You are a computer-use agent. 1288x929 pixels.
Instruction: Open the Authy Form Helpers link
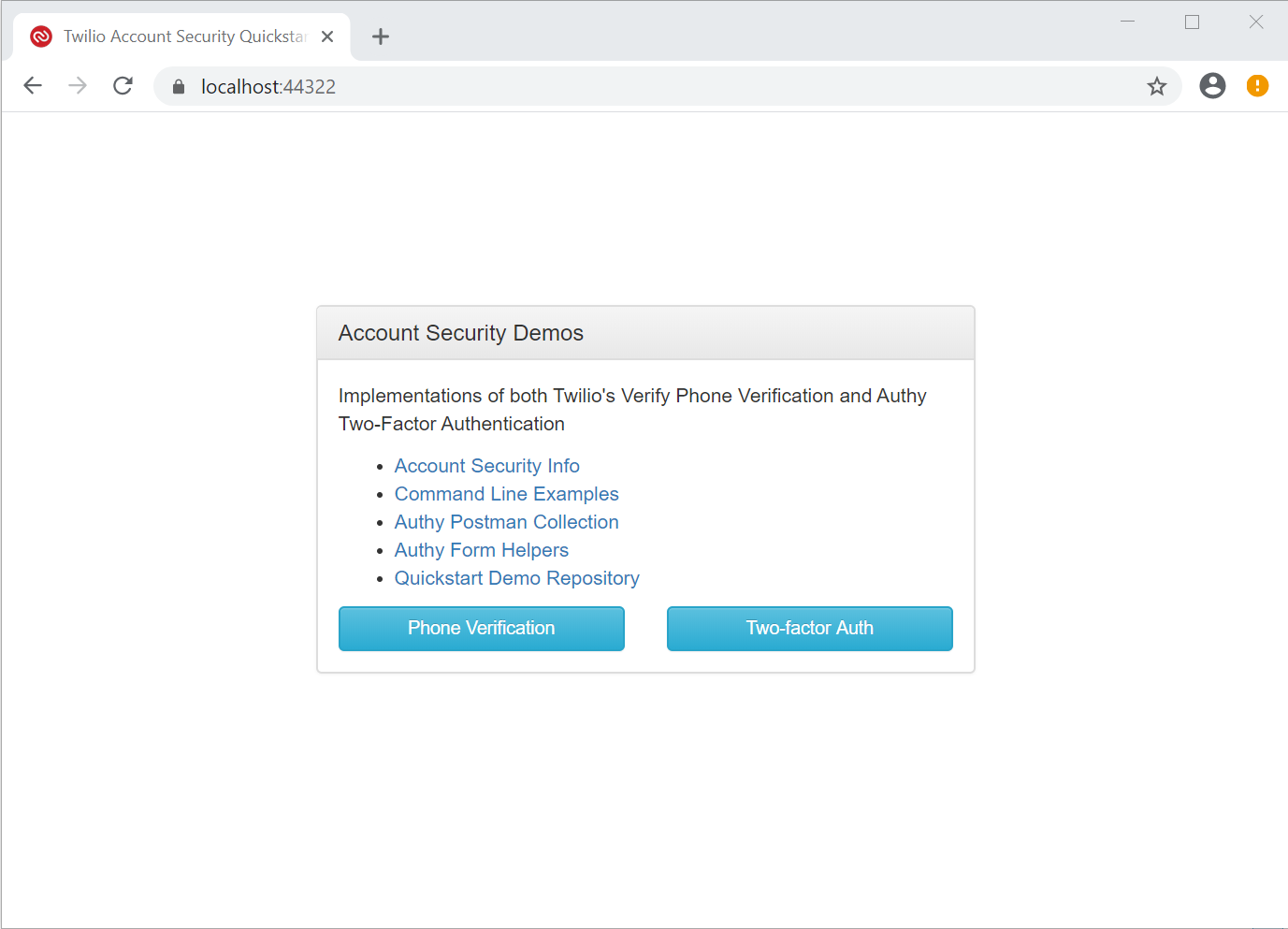[481, 550]
